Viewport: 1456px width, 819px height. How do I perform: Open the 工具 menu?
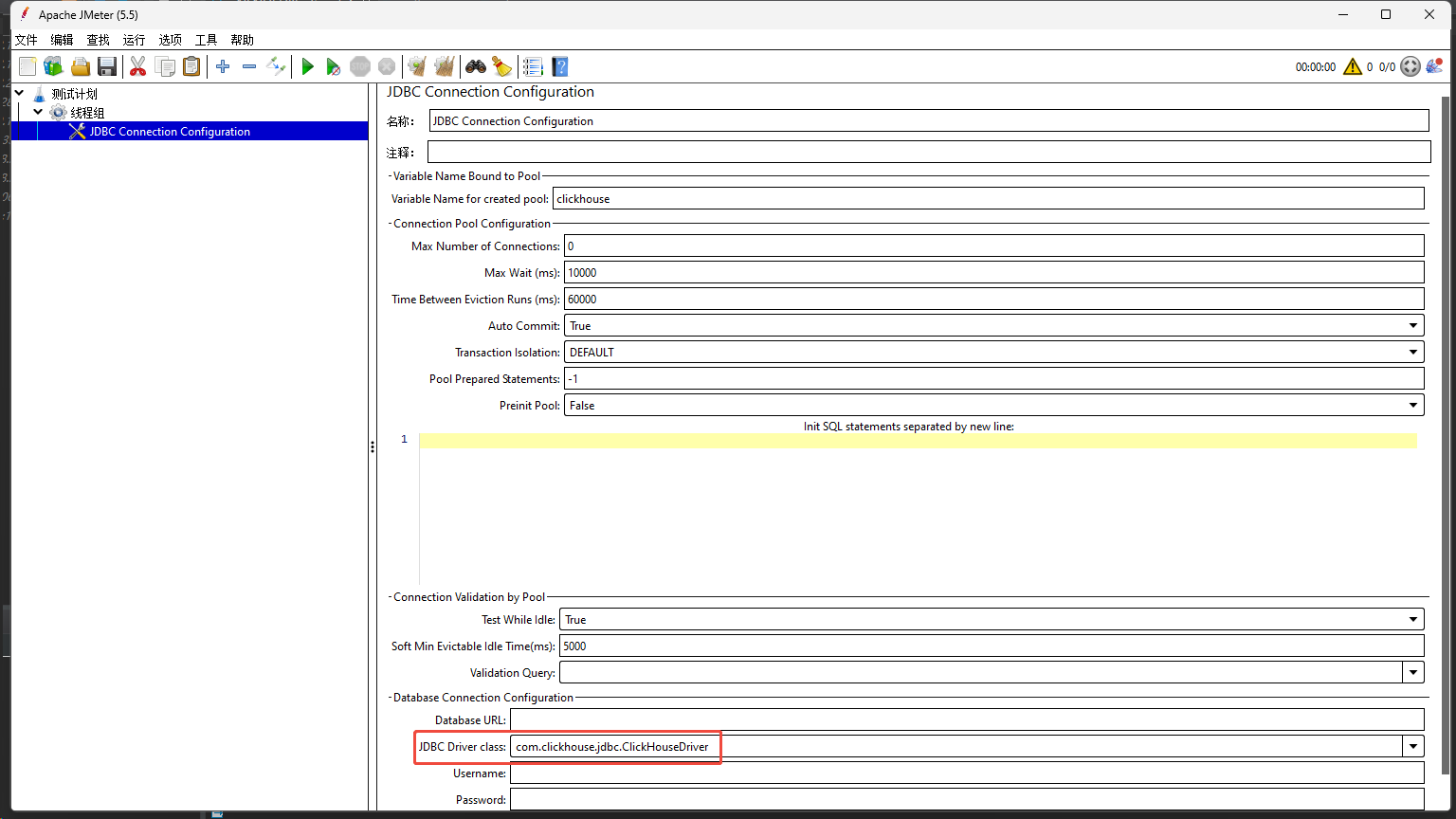(x=206, y=40)
